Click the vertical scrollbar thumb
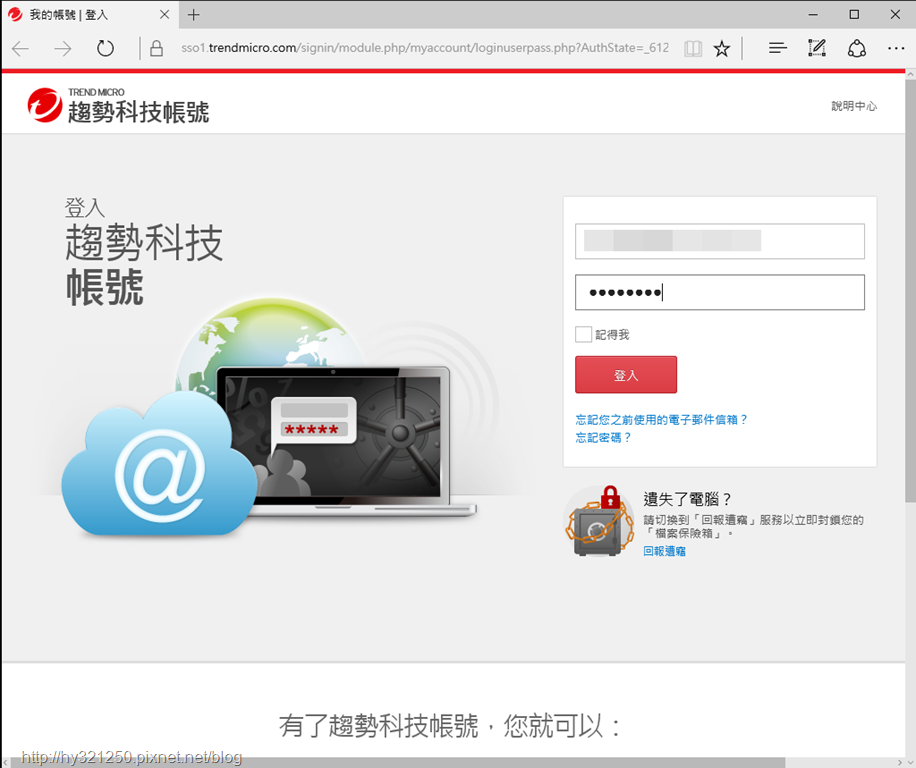The width and height of the screenshot is (916, 768). tap(910, 290)
